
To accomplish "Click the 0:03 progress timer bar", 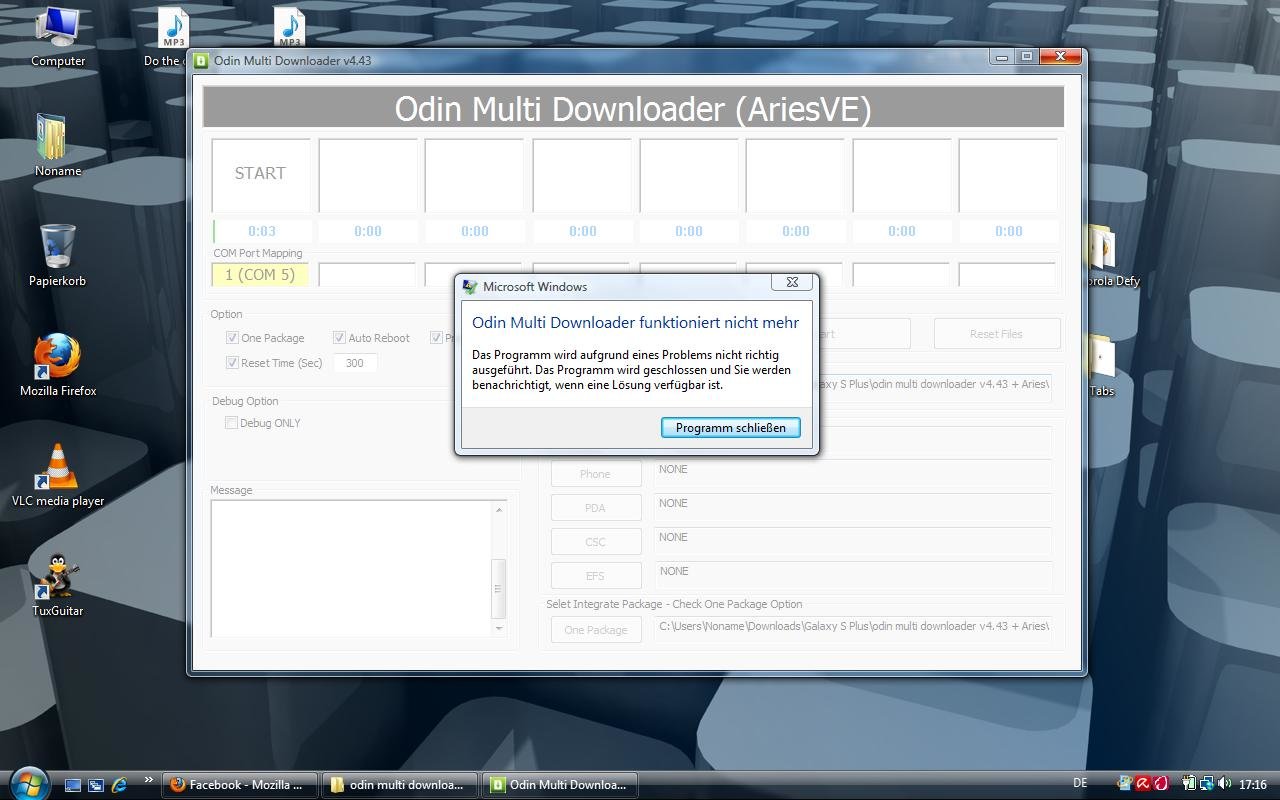I will pyautogui.click(x=261, y=231).
